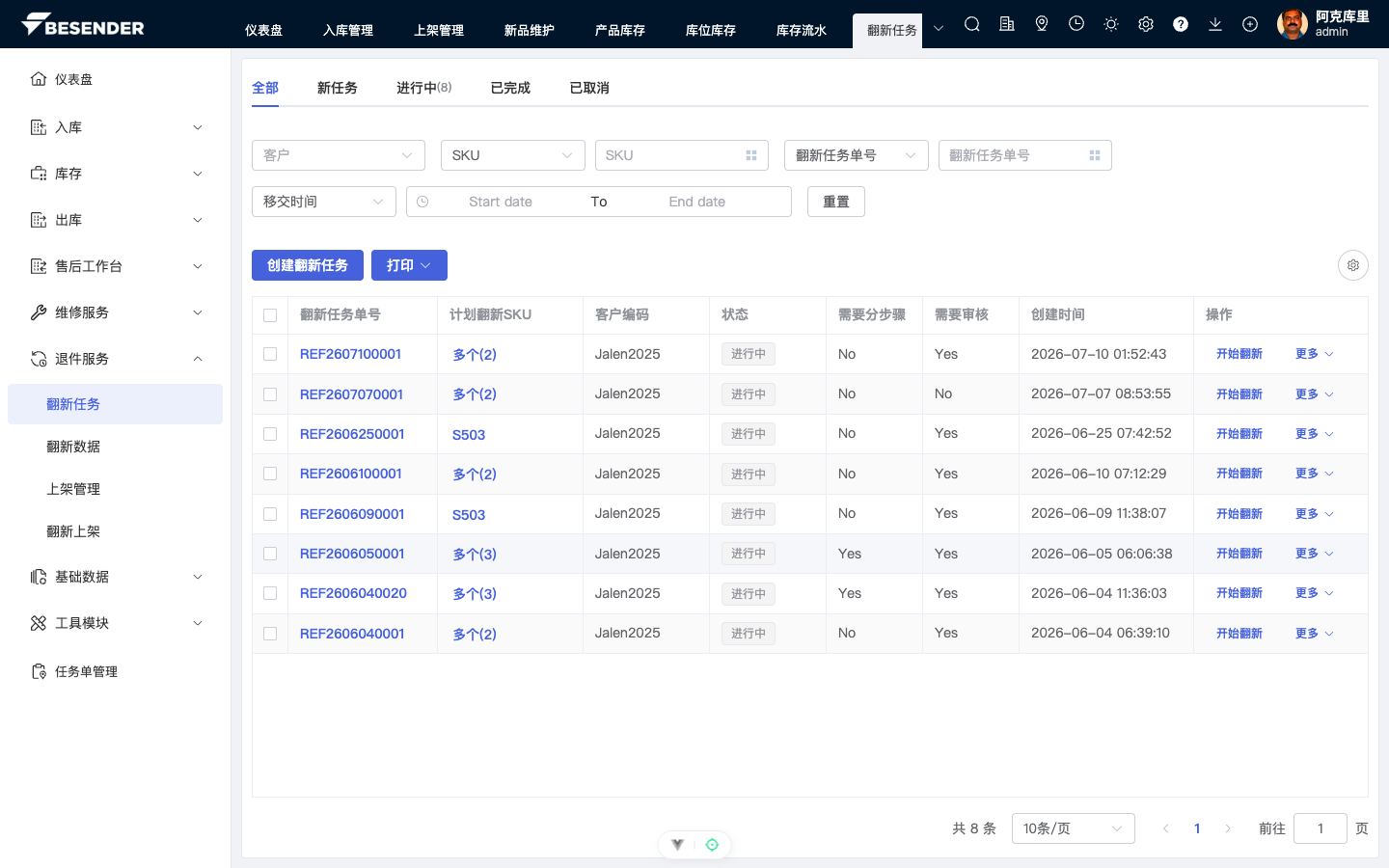Click the 维修服务 wrench icon
The height and width of the screenshot is (868, 1389).
(39, 312)
